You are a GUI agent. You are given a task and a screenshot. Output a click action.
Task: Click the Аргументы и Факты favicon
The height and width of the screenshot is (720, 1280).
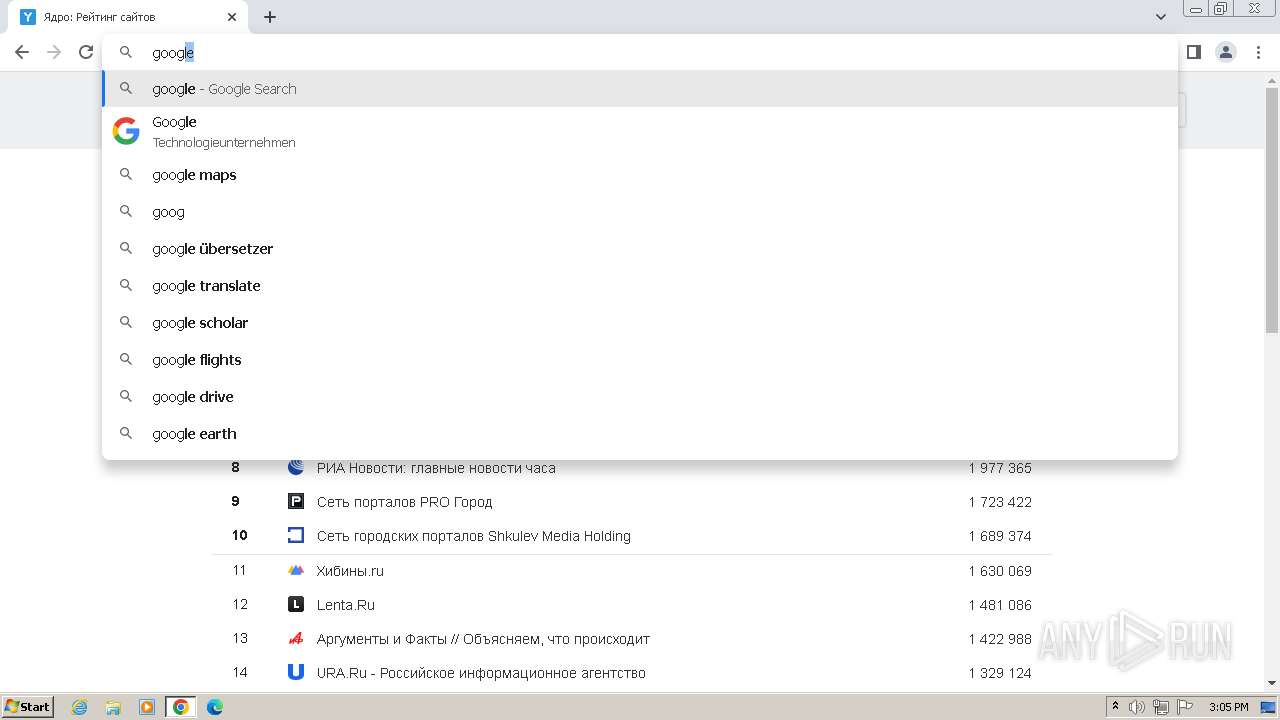296,638
